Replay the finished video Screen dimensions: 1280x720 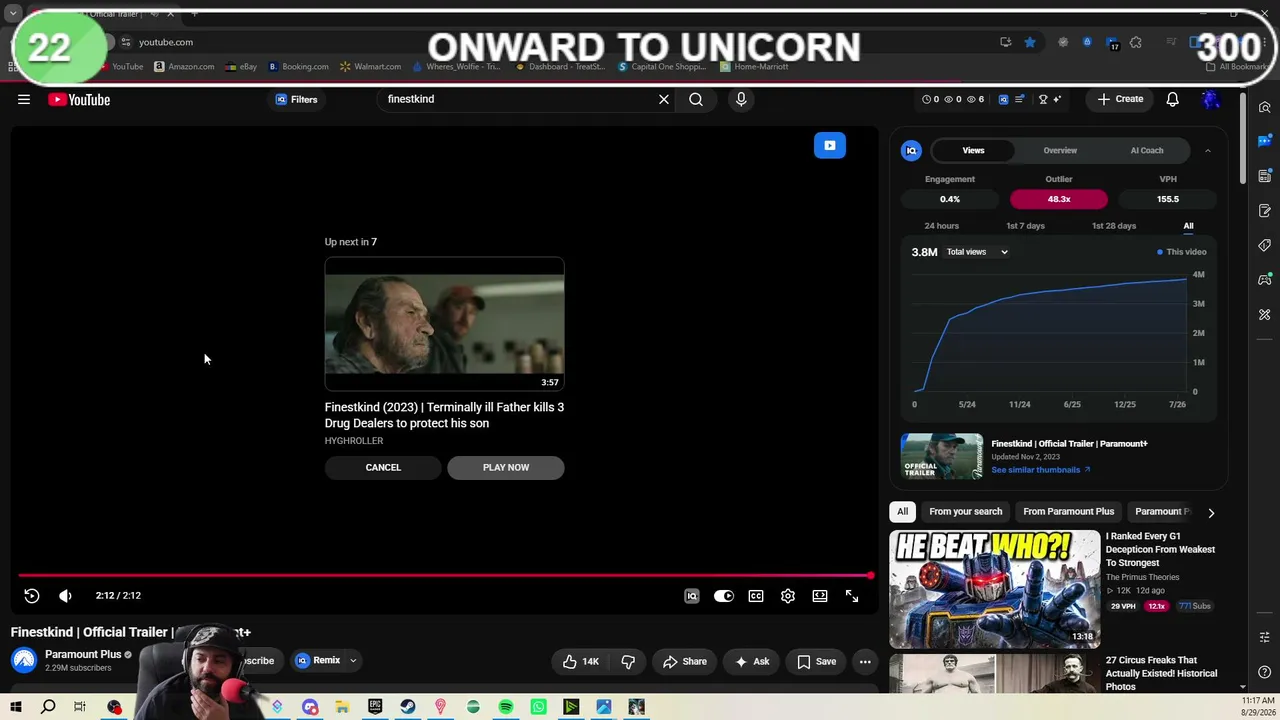(x=32, y=596)
